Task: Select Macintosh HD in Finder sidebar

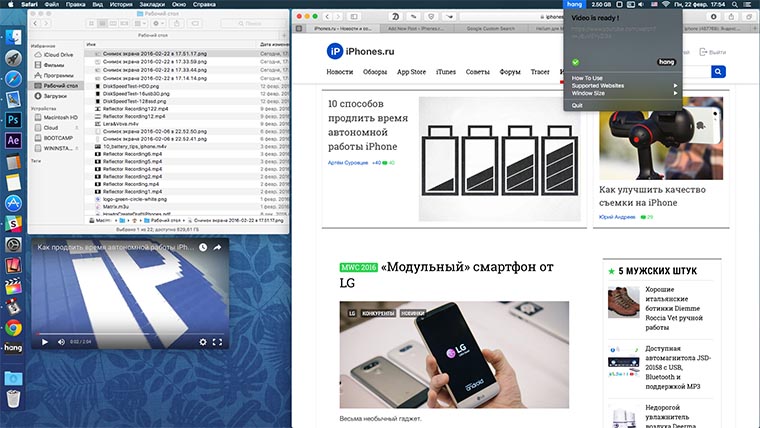Action: click(x=60, y=117)
